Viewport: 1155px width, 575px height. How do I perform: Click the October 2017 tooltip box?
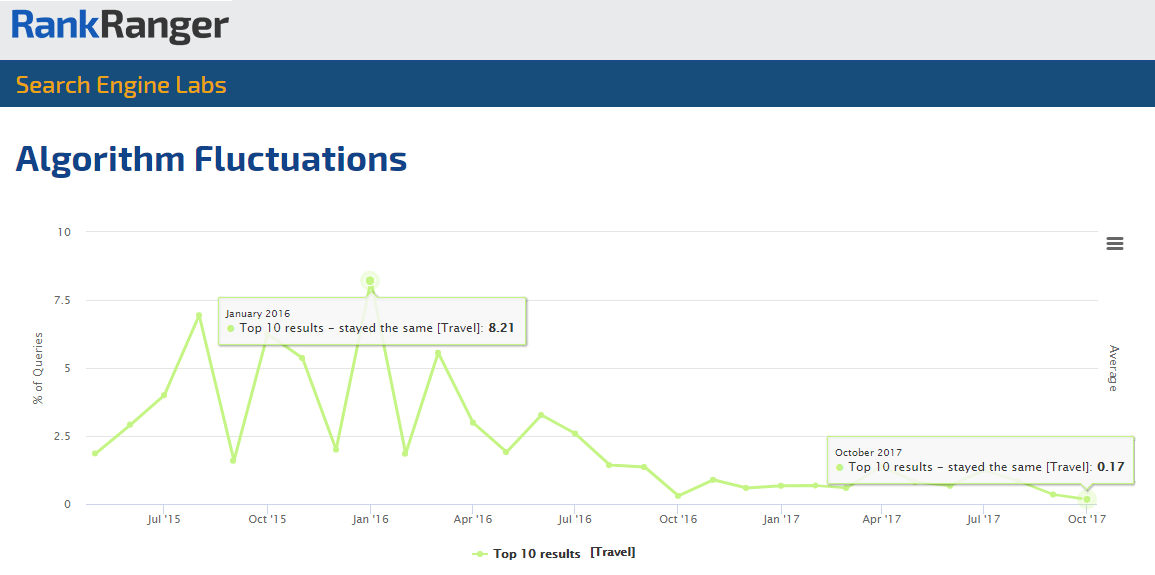click(980, 460)
